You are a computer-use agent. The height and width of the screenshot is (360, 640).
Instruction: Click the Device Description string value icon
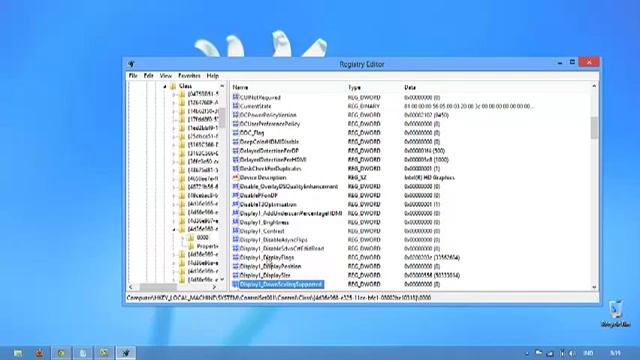236,178
